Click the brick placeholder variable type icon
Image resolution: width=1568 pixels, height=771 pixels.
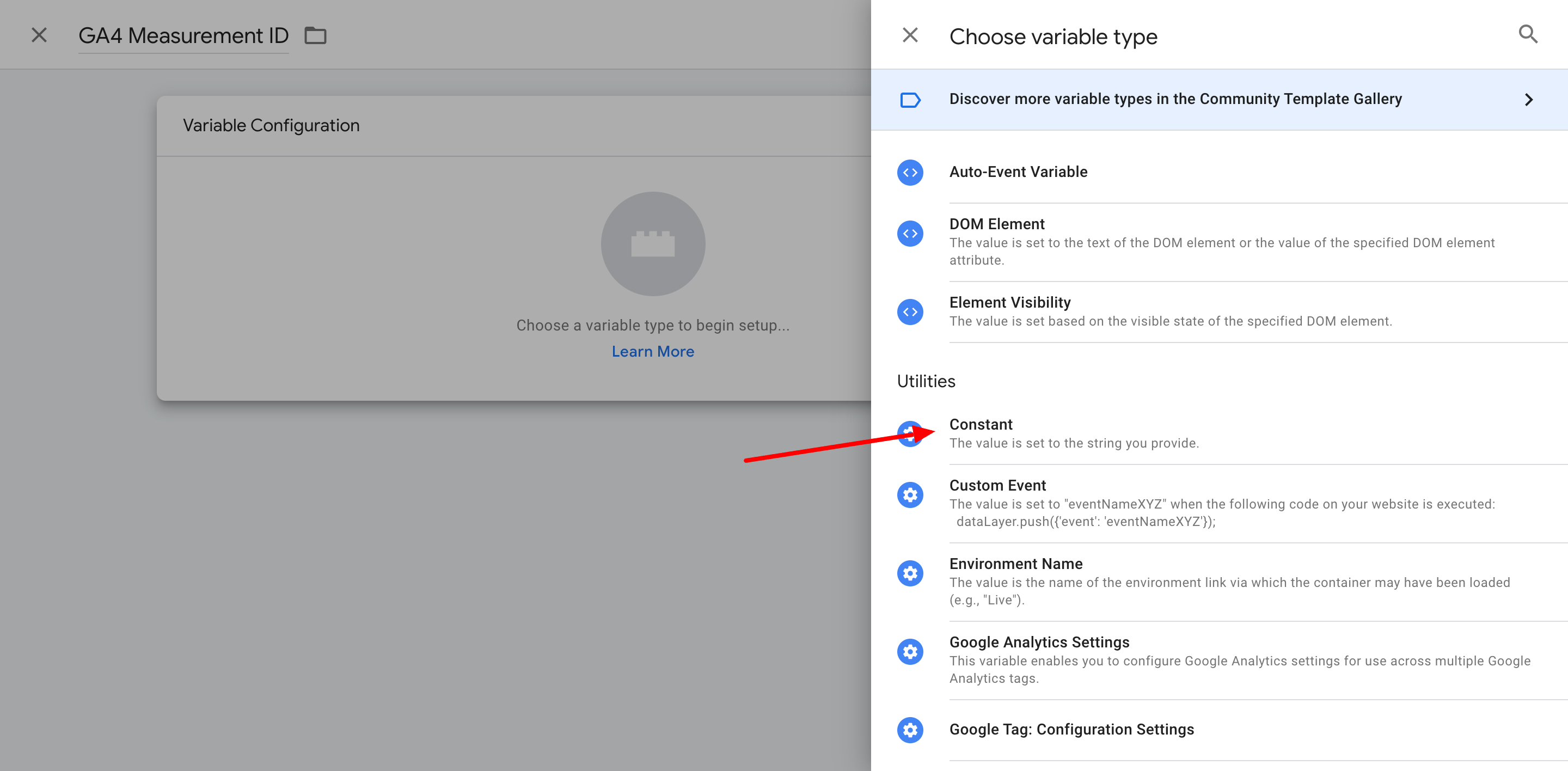click(x=653, y=244)
